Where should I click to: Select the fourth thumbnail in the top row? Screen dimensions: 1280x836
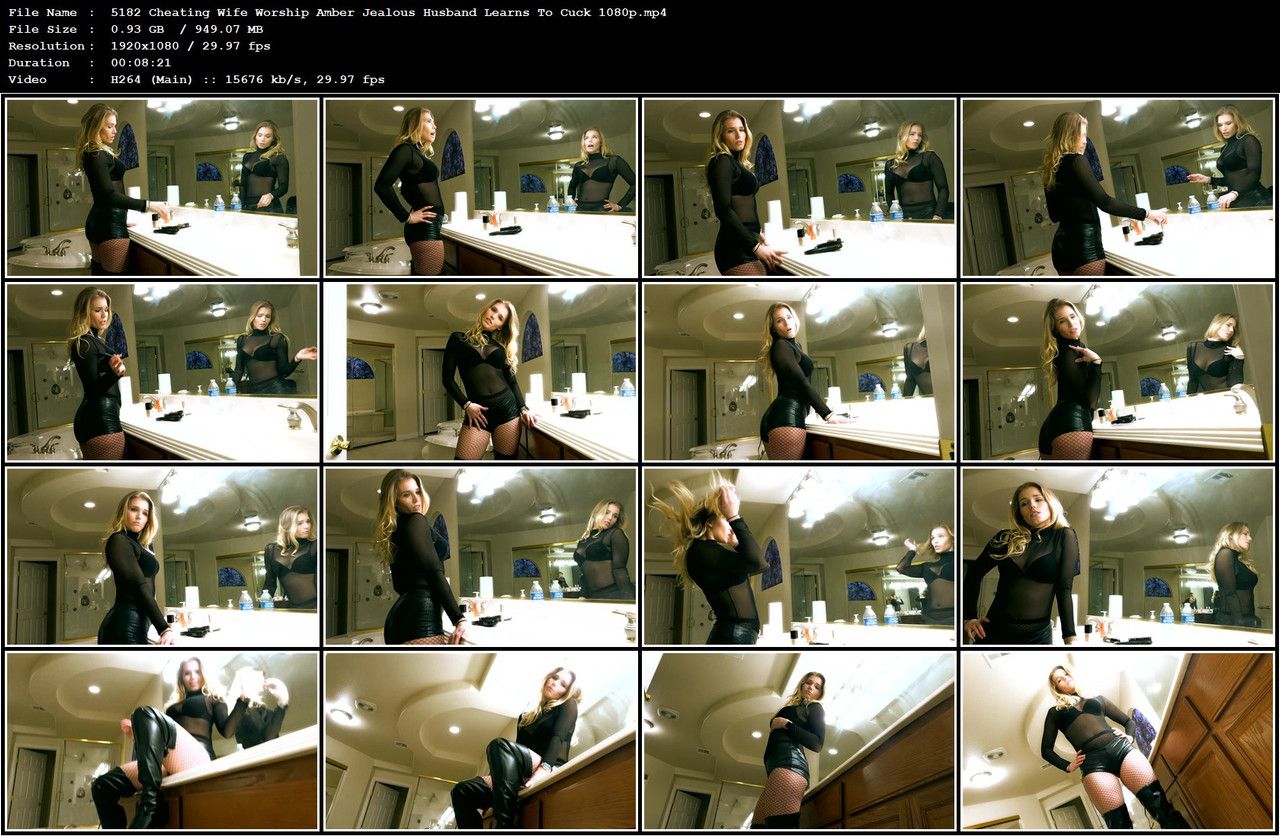click(1118, 187)
